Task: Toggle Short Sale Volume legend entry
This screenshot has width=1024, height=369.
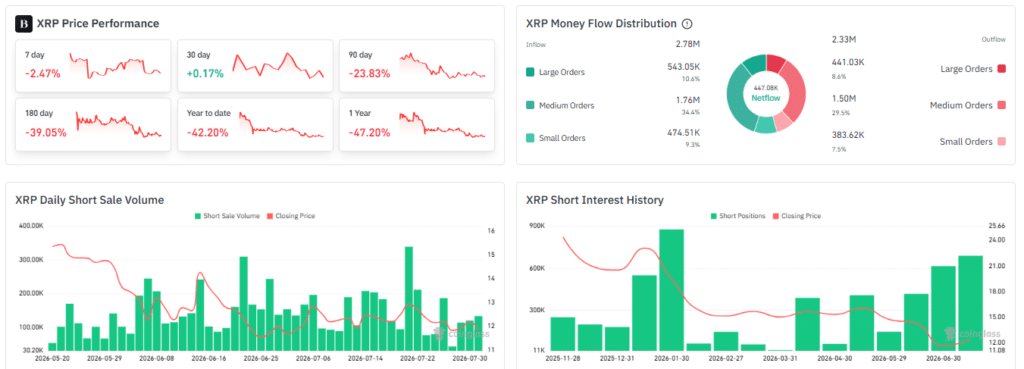Action: point(227,216)
